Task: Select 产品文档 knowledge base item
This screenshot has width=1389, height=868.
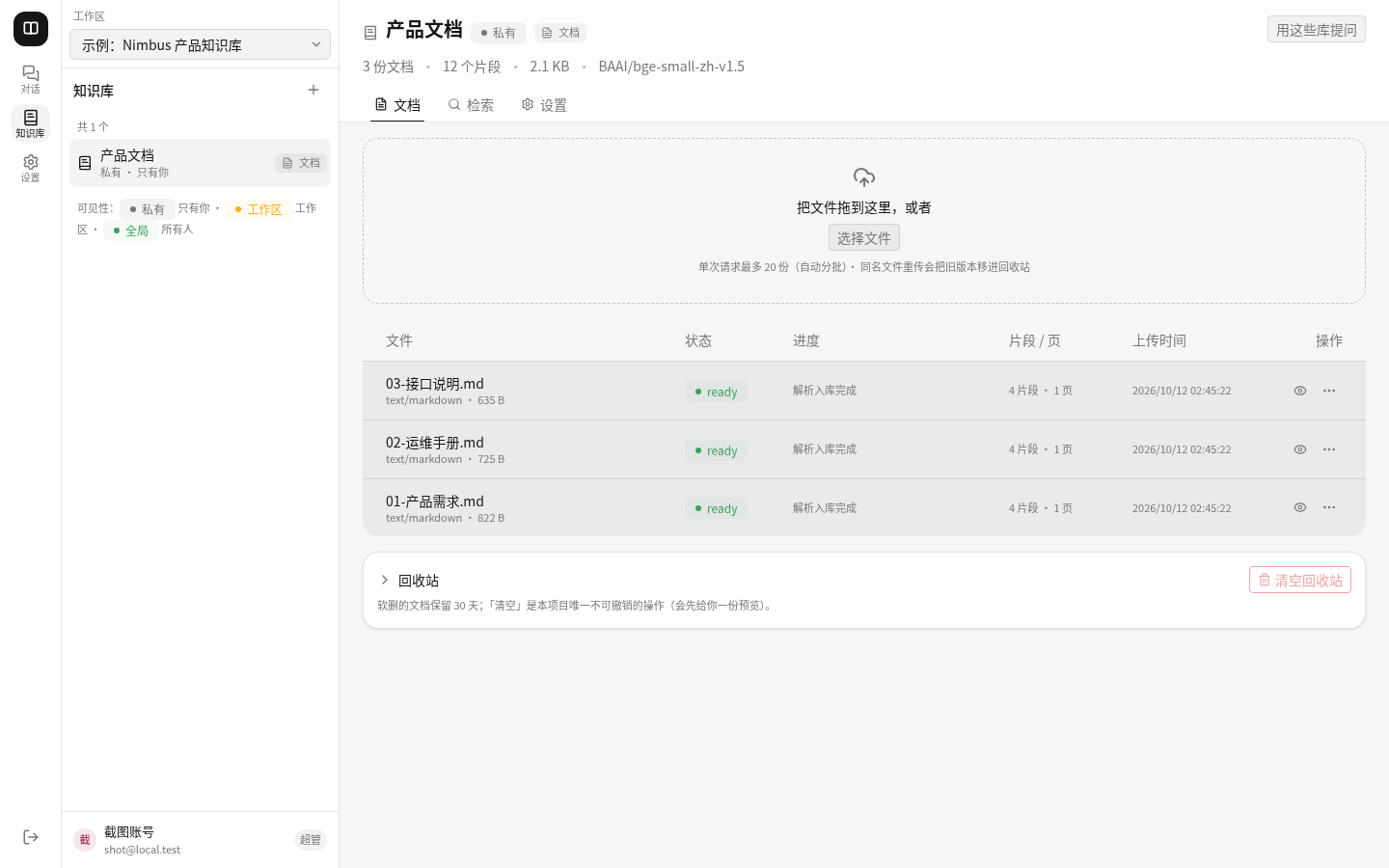Action: click(200, 163)
